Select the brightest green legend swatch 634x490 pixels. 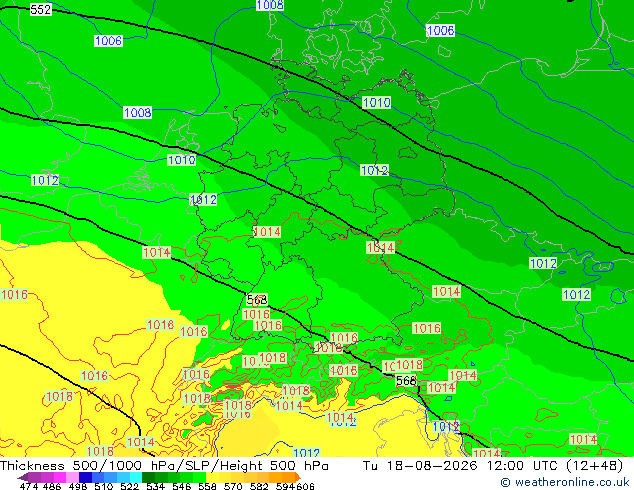pyautogui.click(x=199, y=477)
